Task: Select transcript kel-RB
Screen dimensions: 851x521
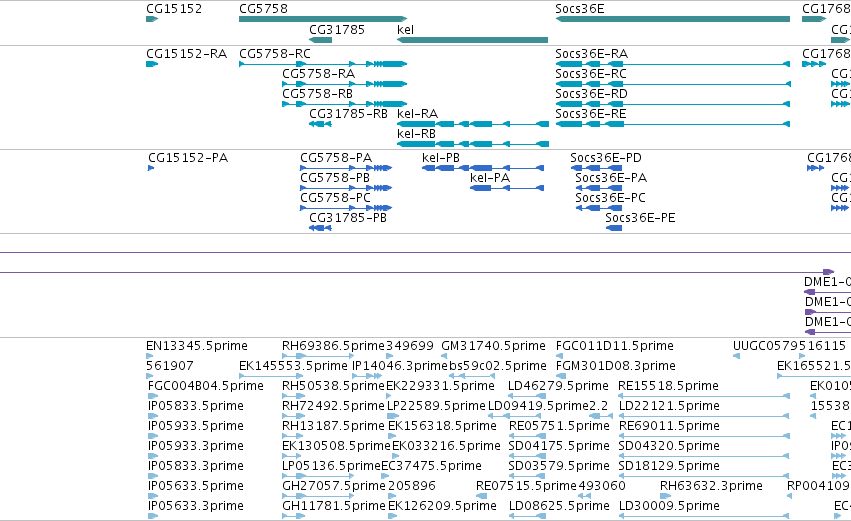Action: pyautogui.click(x=416, y=134)
